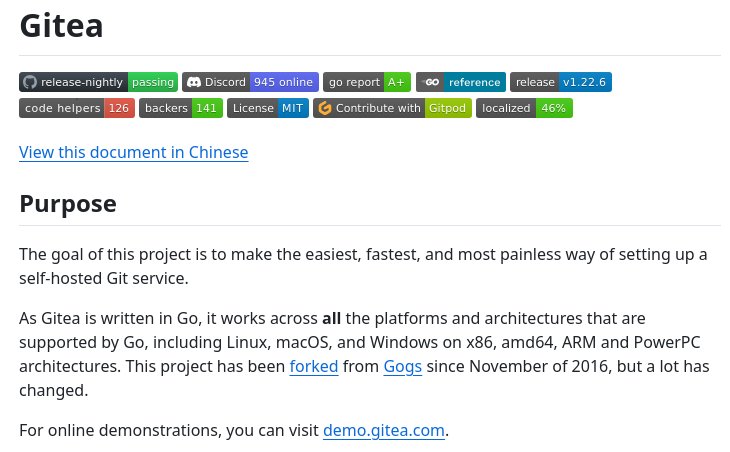The width and height of the screenshot is (730, 452).
Task: Click the GitHub logo in release-nightly badge
Action: [30, 82]
